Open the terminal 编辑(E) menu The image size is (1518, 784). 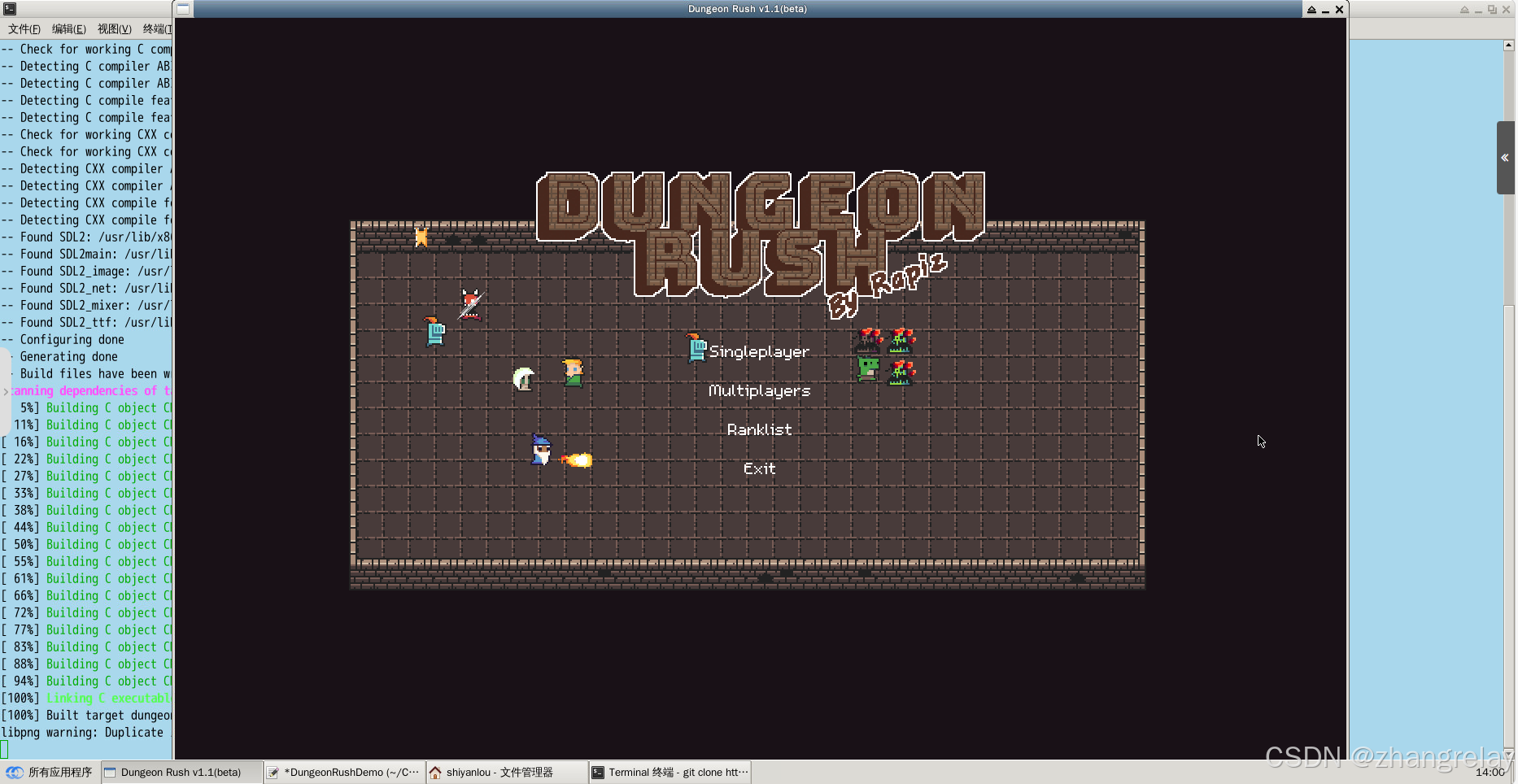[69, 29]
